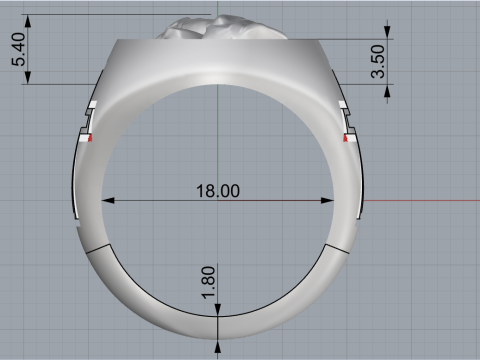Select the 18.00 inner diameter dimension text
The height and width of the screenshot is (360, 480).
[x=218, y=191]
